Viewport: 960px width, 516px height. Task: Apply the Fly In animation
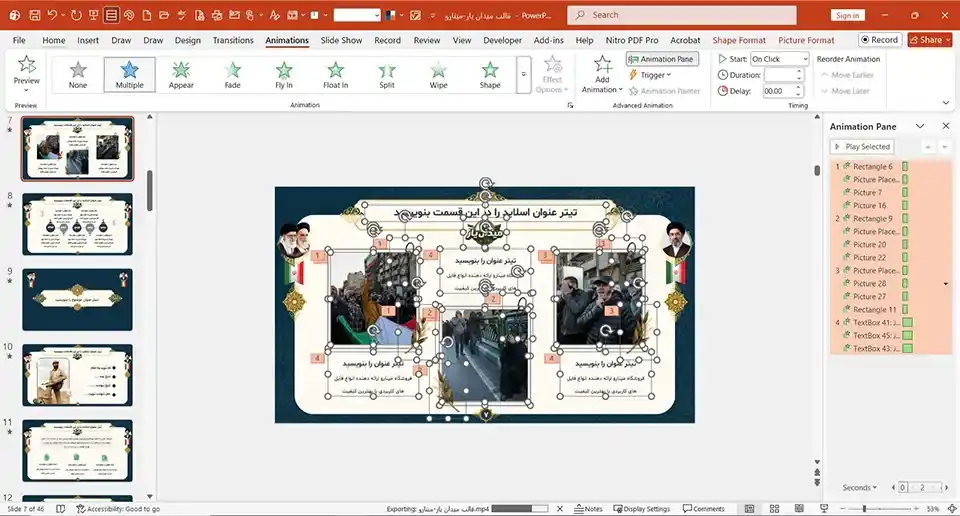tap(284, 75)
